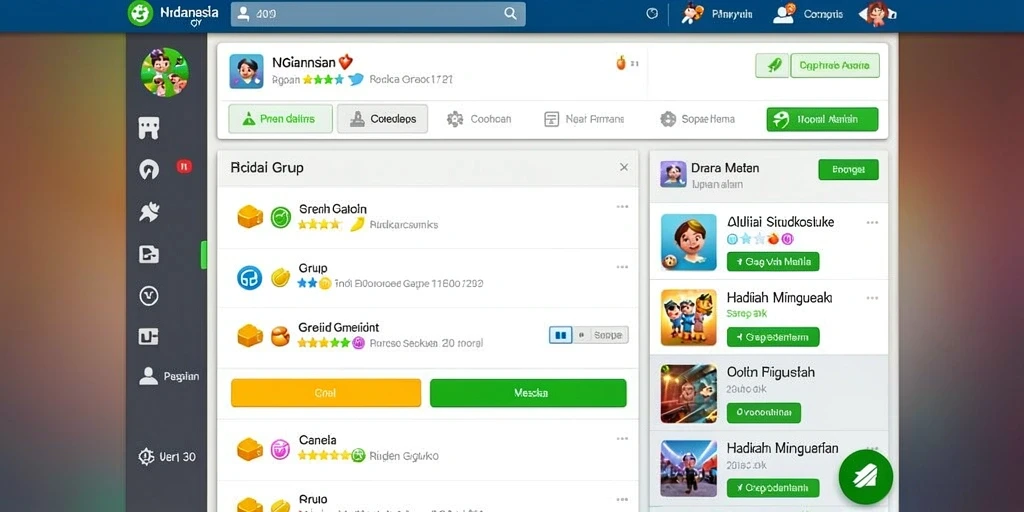This screenshot has height=512, width=1024.
Task: Click the Cxphrab Asaria button
Action: pyautogui.click(x=835, y=65)
